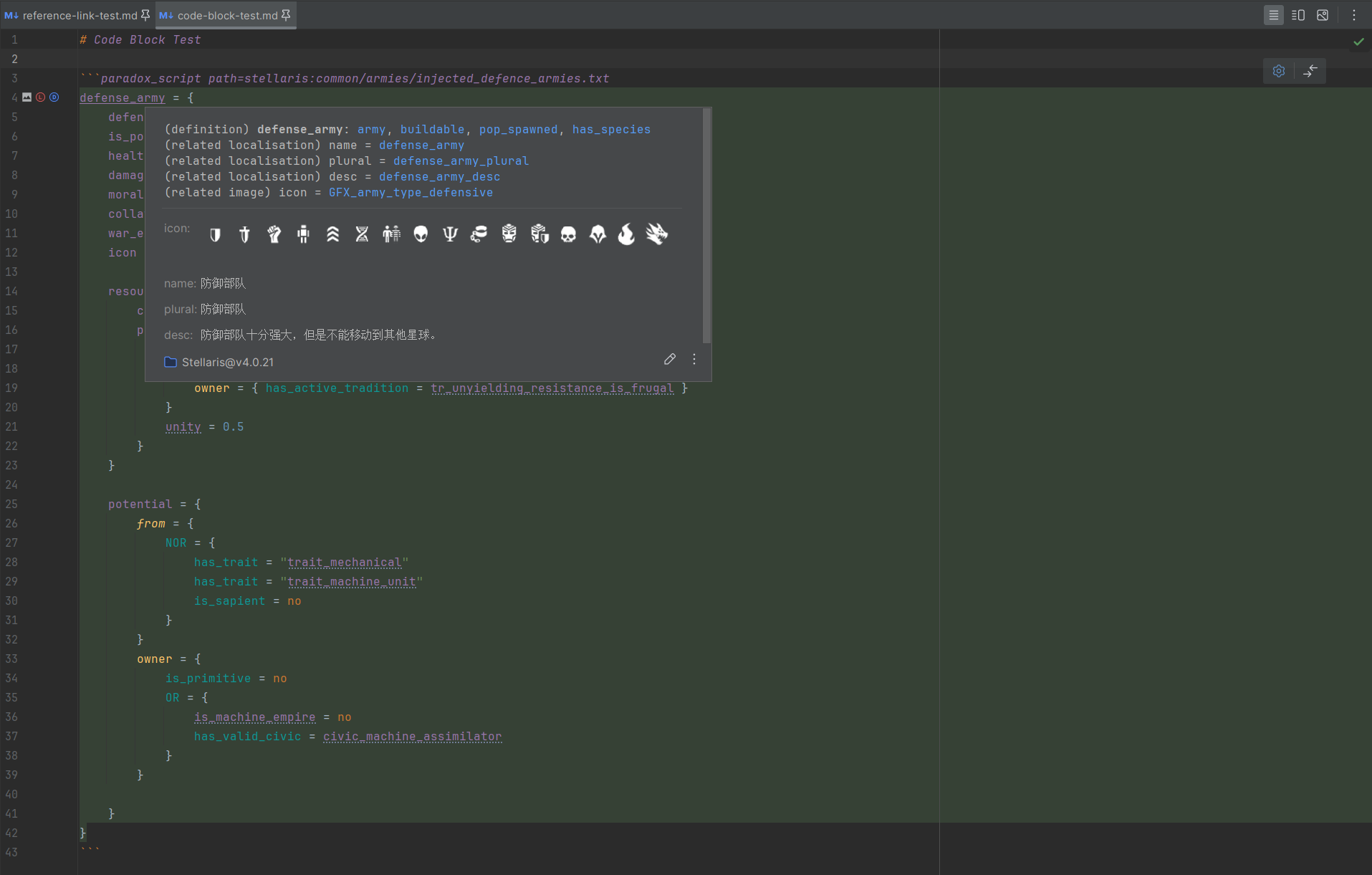Click the shield icon in the doc popup
The height and width of the screenshot is (875, 1372).
pyautogui.click(x=215, y=234)
